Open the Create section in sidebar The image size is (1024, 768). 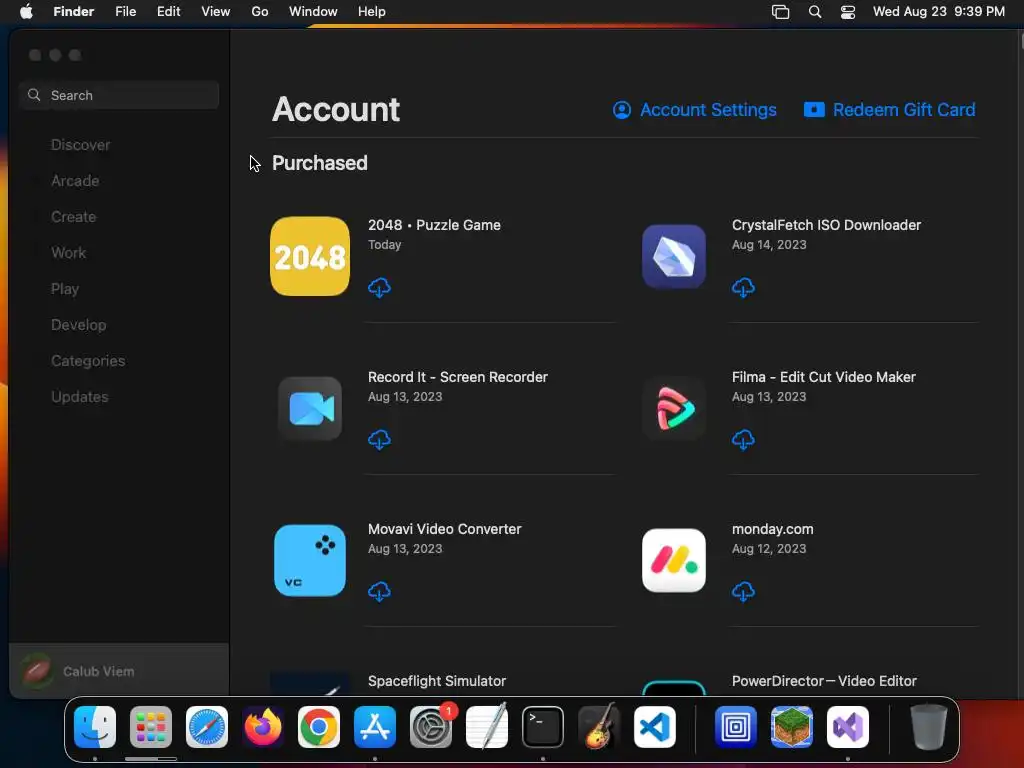(x=74, y=217)
